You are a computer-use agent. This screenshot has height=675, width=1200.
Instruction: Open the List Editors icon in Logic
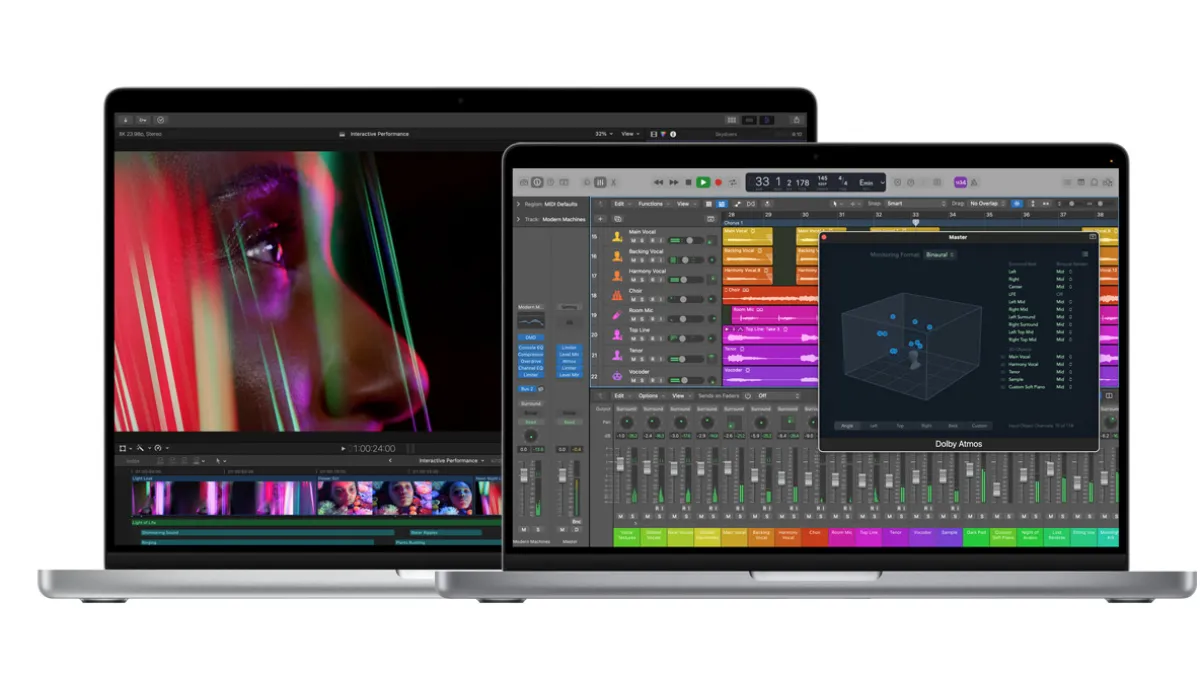coord(1067,182)
